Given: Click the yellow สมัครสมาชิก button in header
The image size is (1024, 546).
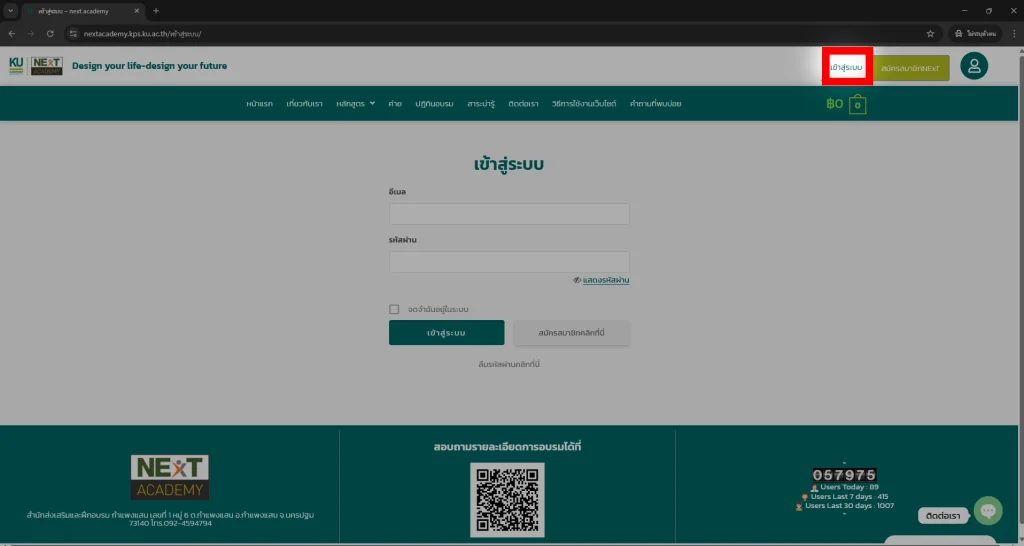Looking at the screenshot, I should [909, 68].
